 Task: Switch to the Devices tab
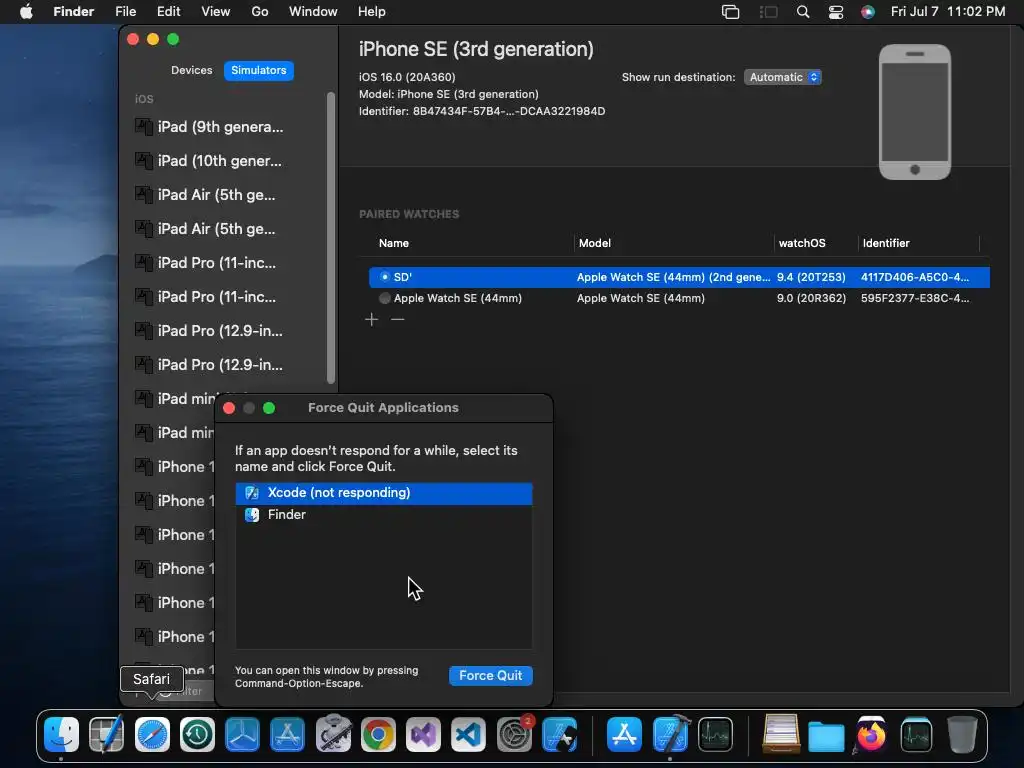coord(191,71)
